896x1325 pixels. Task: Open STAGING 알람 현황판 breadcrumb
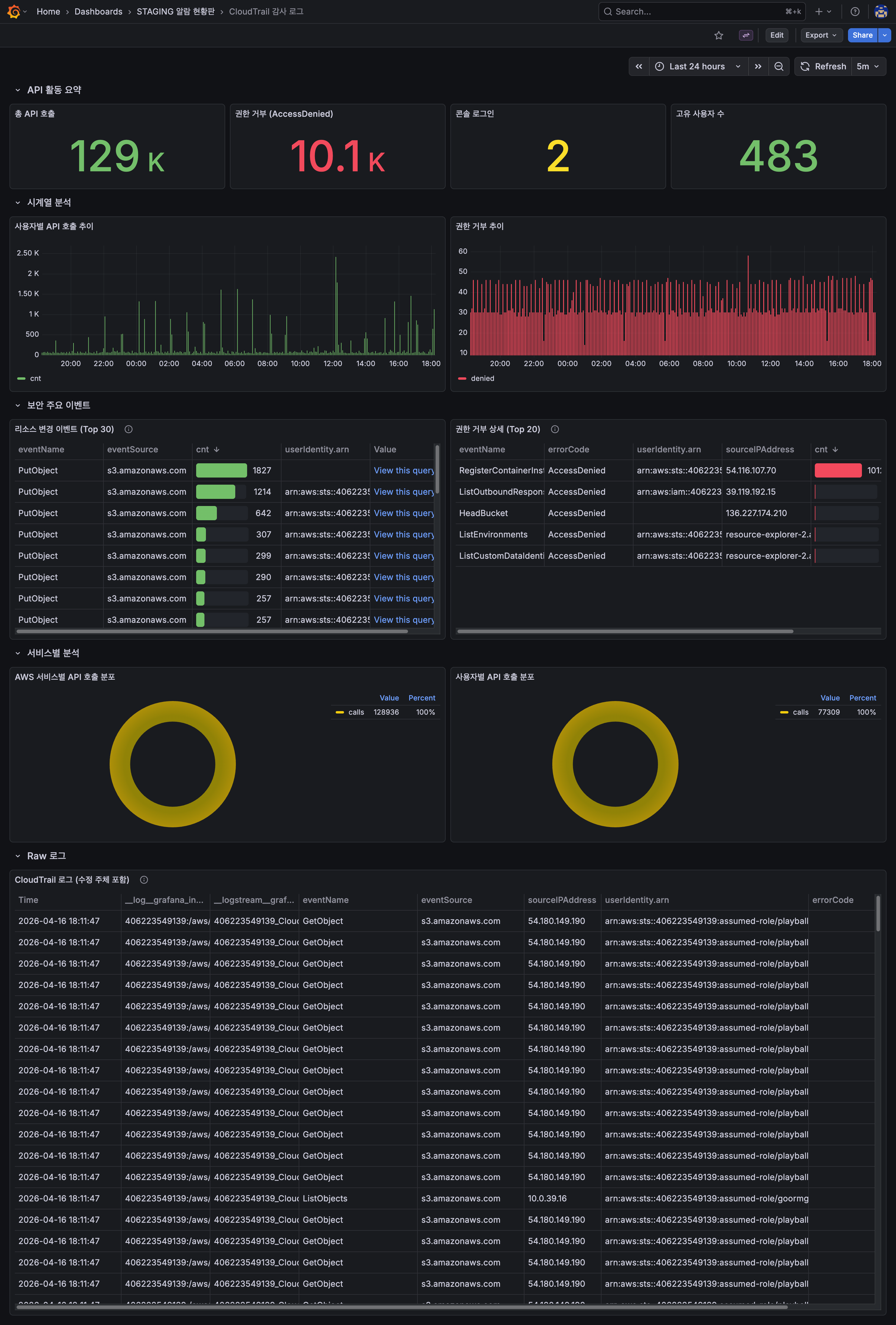pos(175,11)
